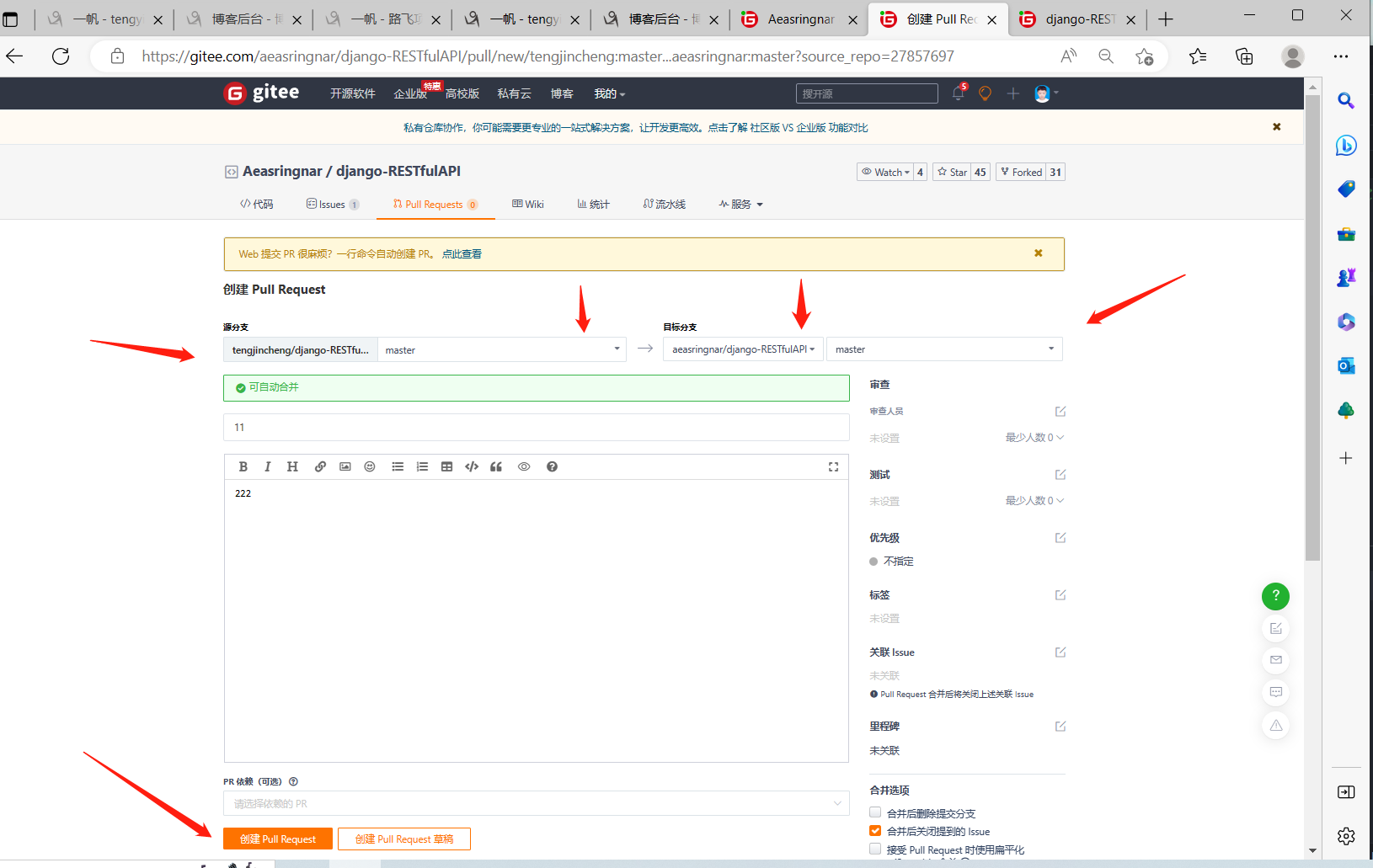The image size is (1373, 868).
Task: Insert a table in the editor
Action: point(446,466)
